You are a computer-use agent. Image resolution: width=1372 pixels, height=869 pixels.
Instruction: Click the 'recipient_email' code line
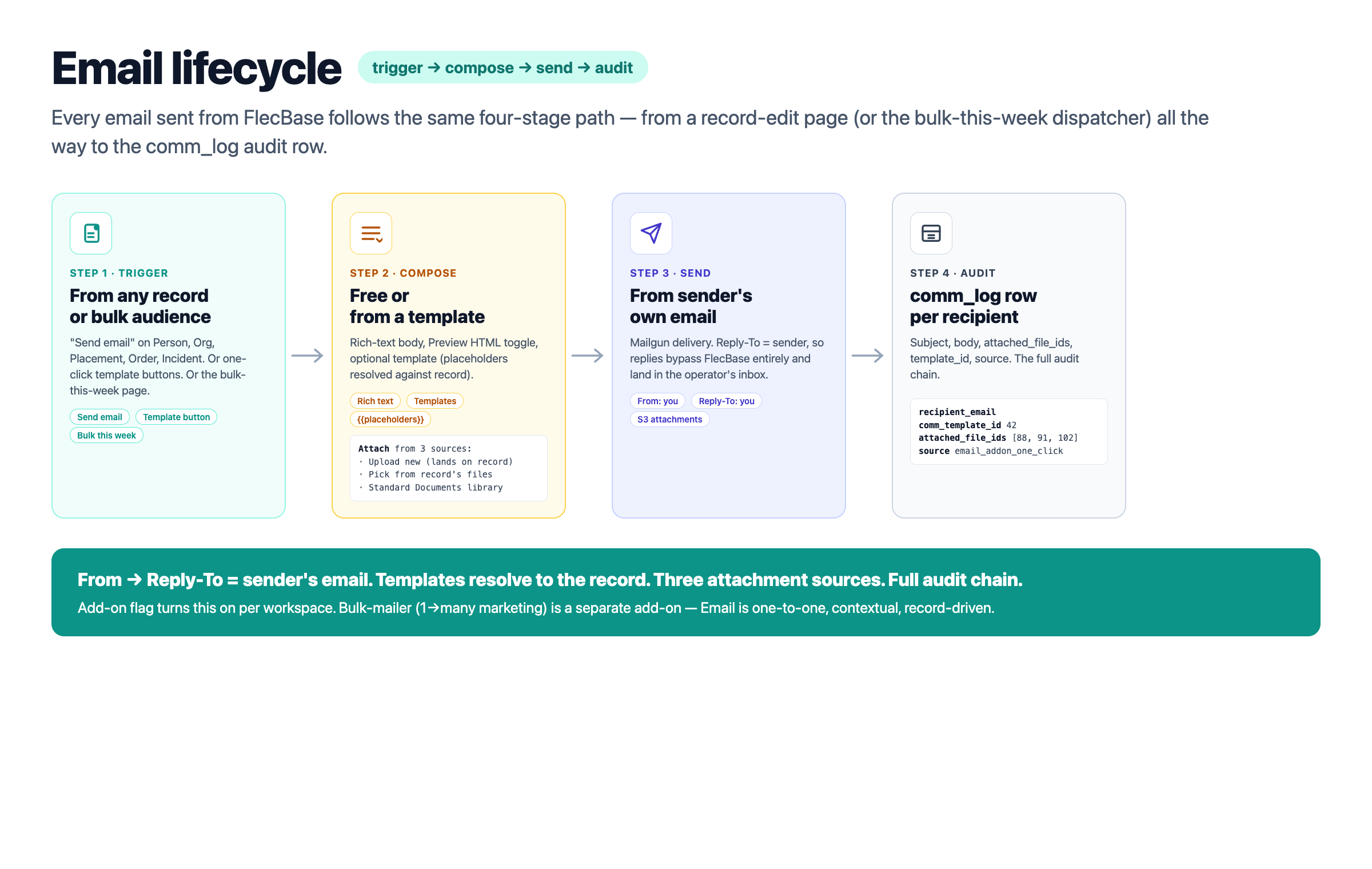(957, 412)
